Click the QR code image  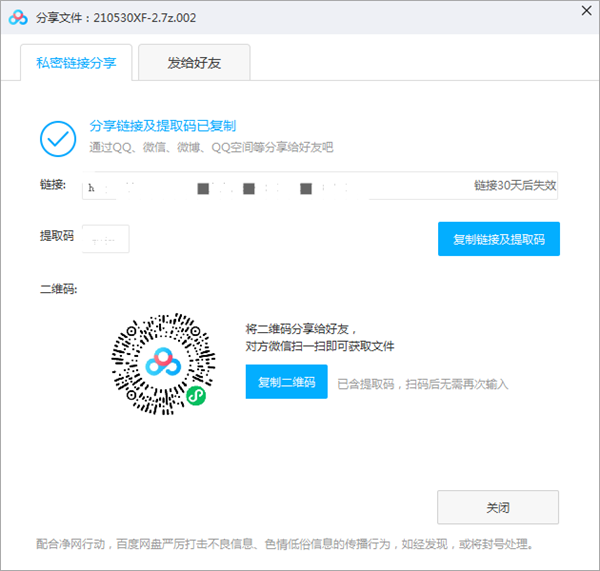pyautogui.click(x=163, y=364)
